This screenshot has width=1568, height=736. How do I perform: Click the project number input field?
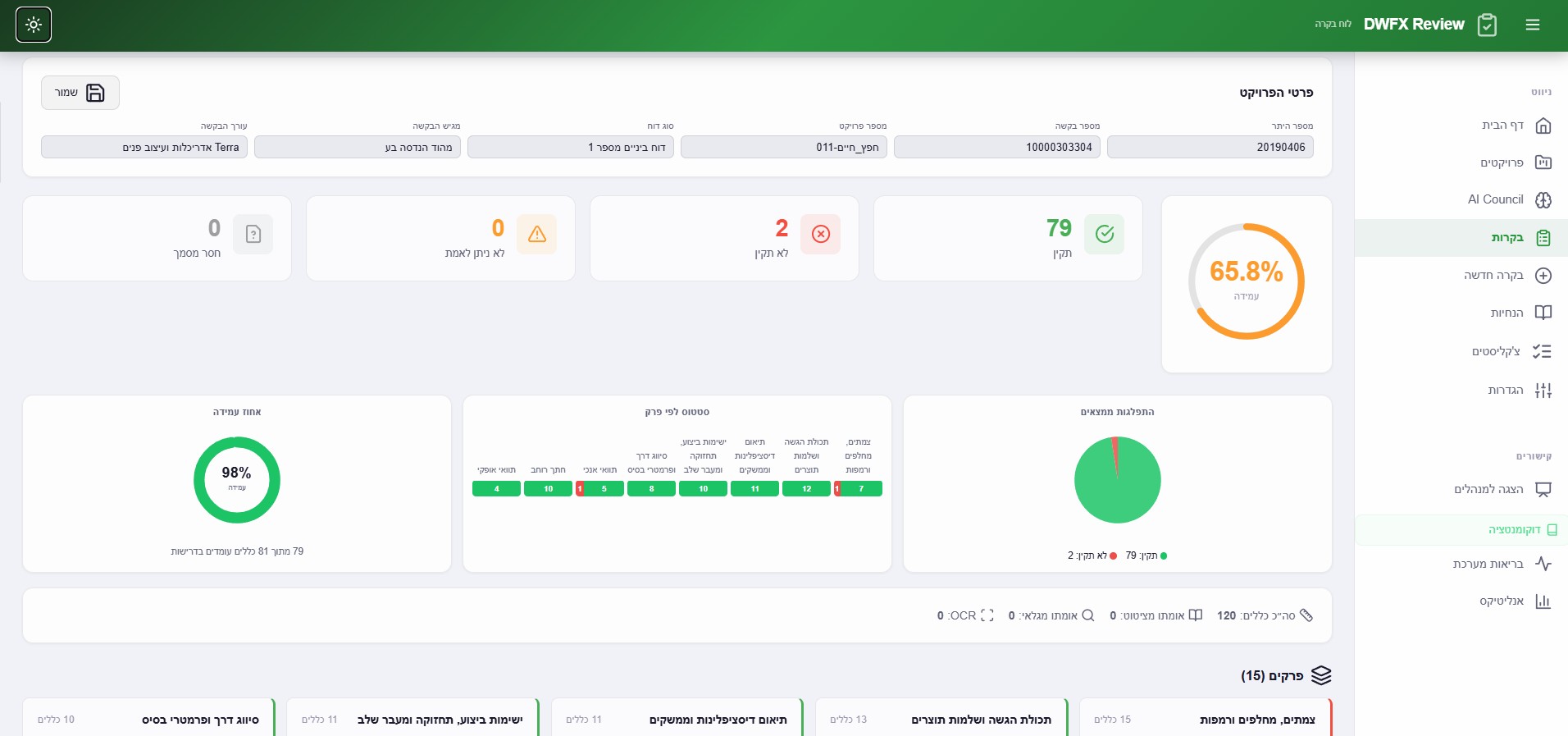tap(783, 147)
